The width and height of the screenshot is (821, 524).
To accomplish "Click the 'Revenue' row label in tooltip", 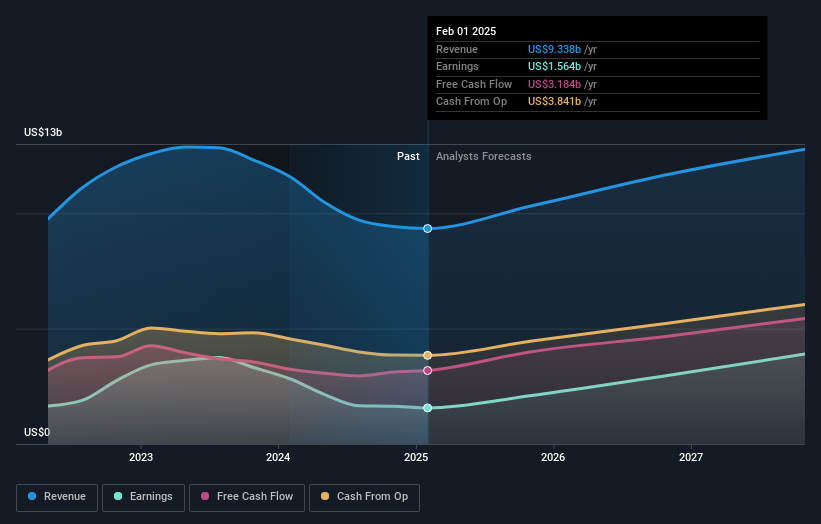I will tap(457, 49).
